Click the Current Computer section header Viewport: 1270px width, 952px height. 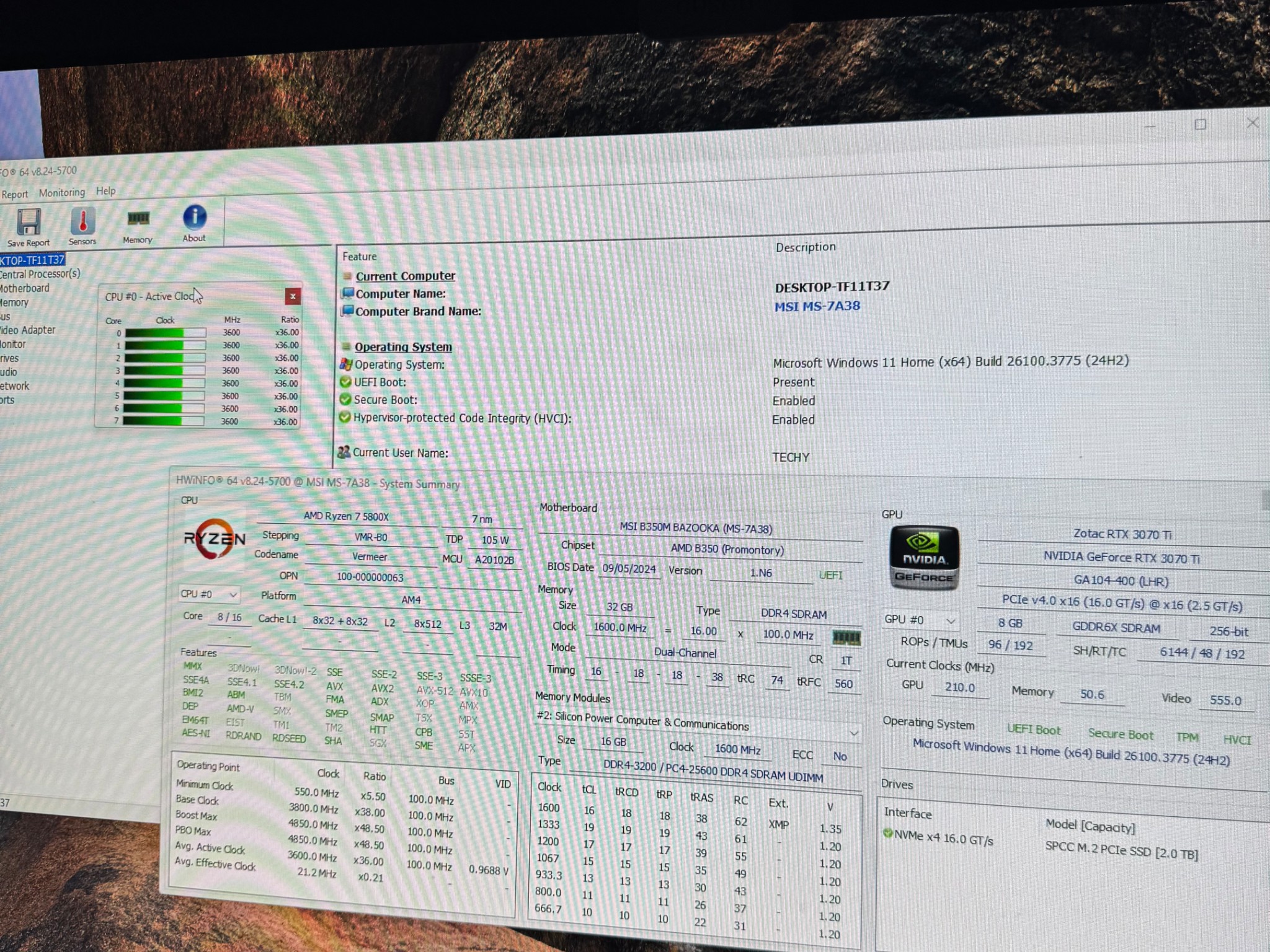(x=405, y=276)
